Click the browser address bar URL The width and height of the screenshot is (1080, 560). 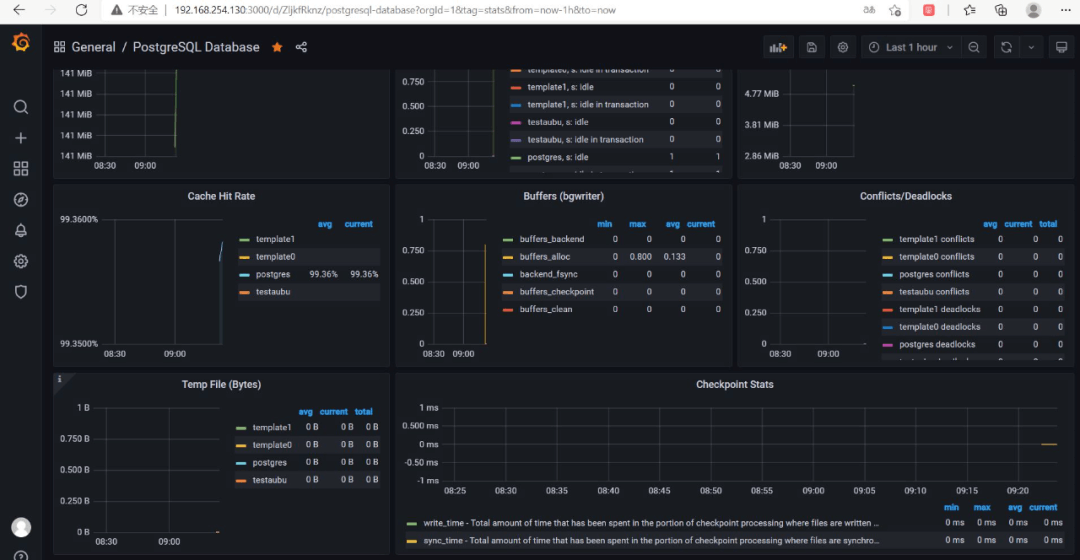395,10
